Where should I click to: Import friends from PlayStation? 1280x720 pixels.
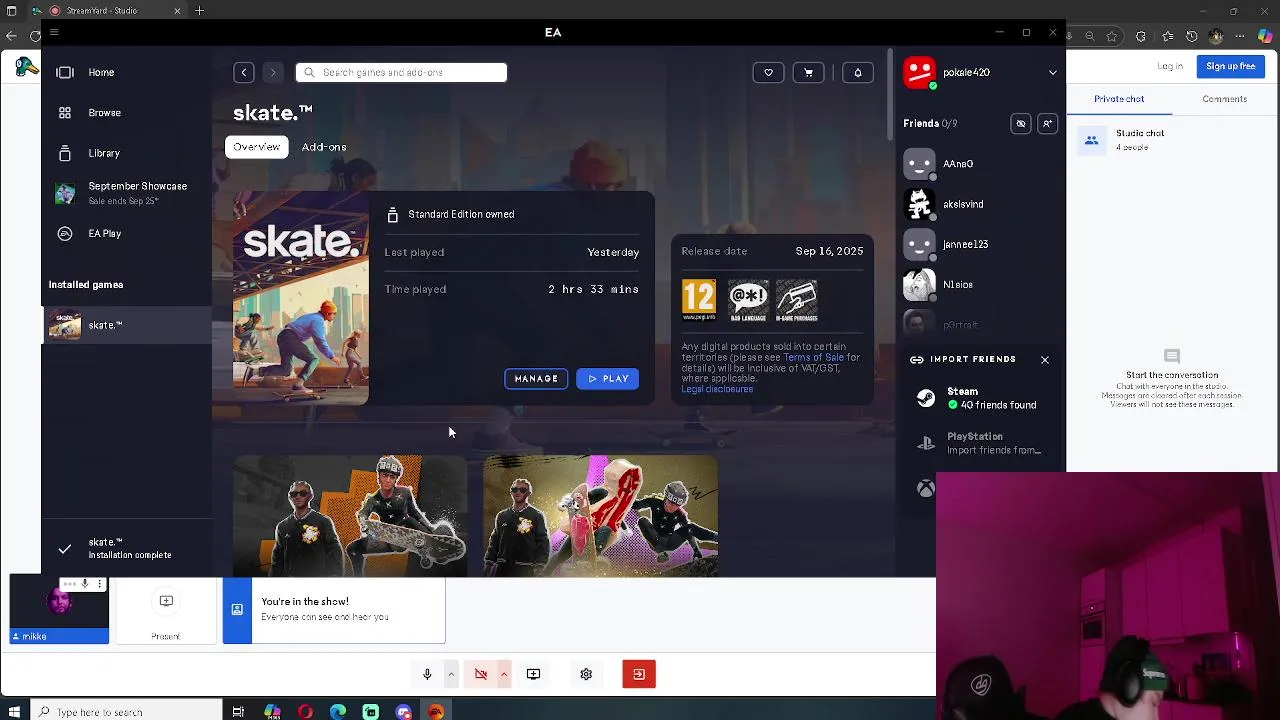(x=980, y=443)
